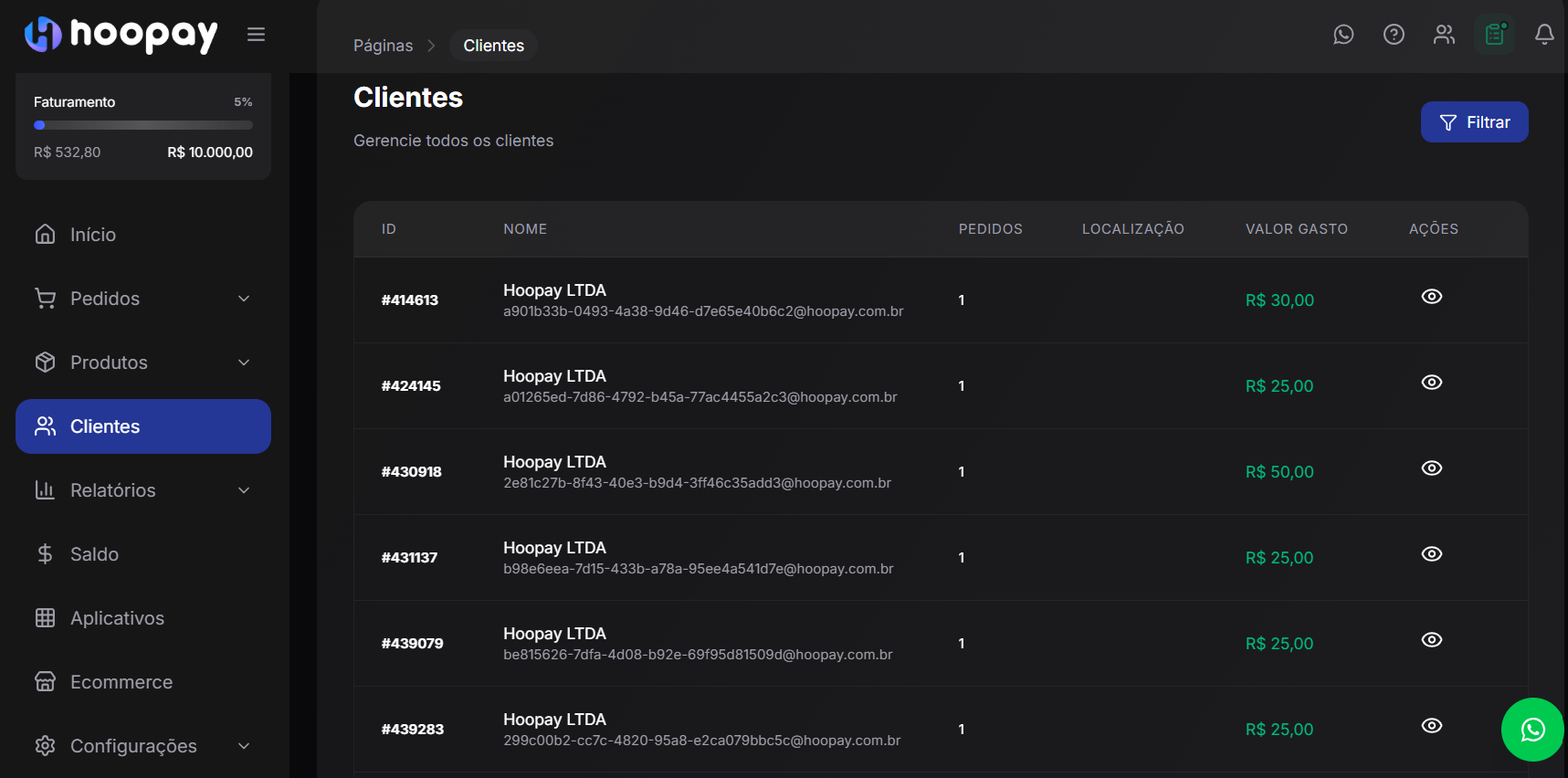
Task: Click the Aplicativos grid icon
Action: pyautogui.click(x=45, y=618)
